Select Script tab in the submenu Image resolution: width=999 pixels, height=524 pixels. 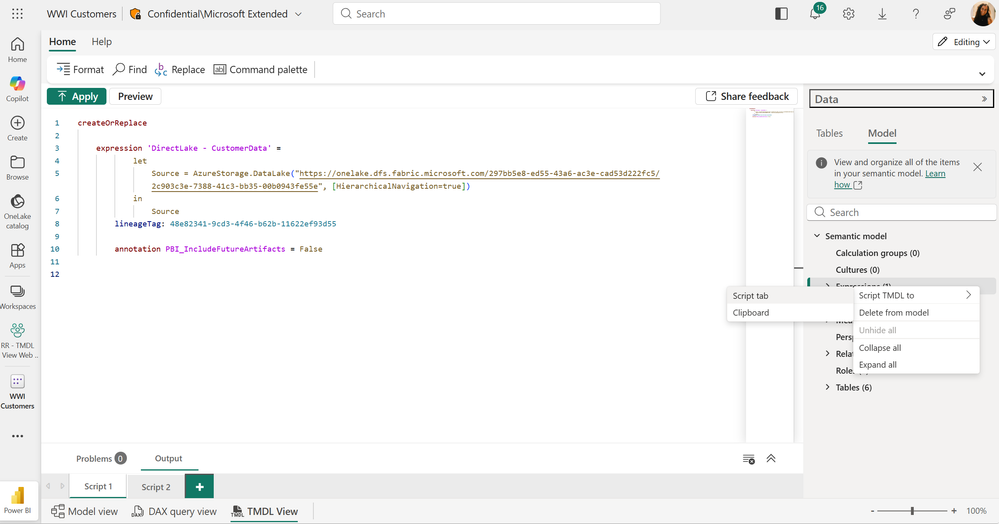[790, 296]
